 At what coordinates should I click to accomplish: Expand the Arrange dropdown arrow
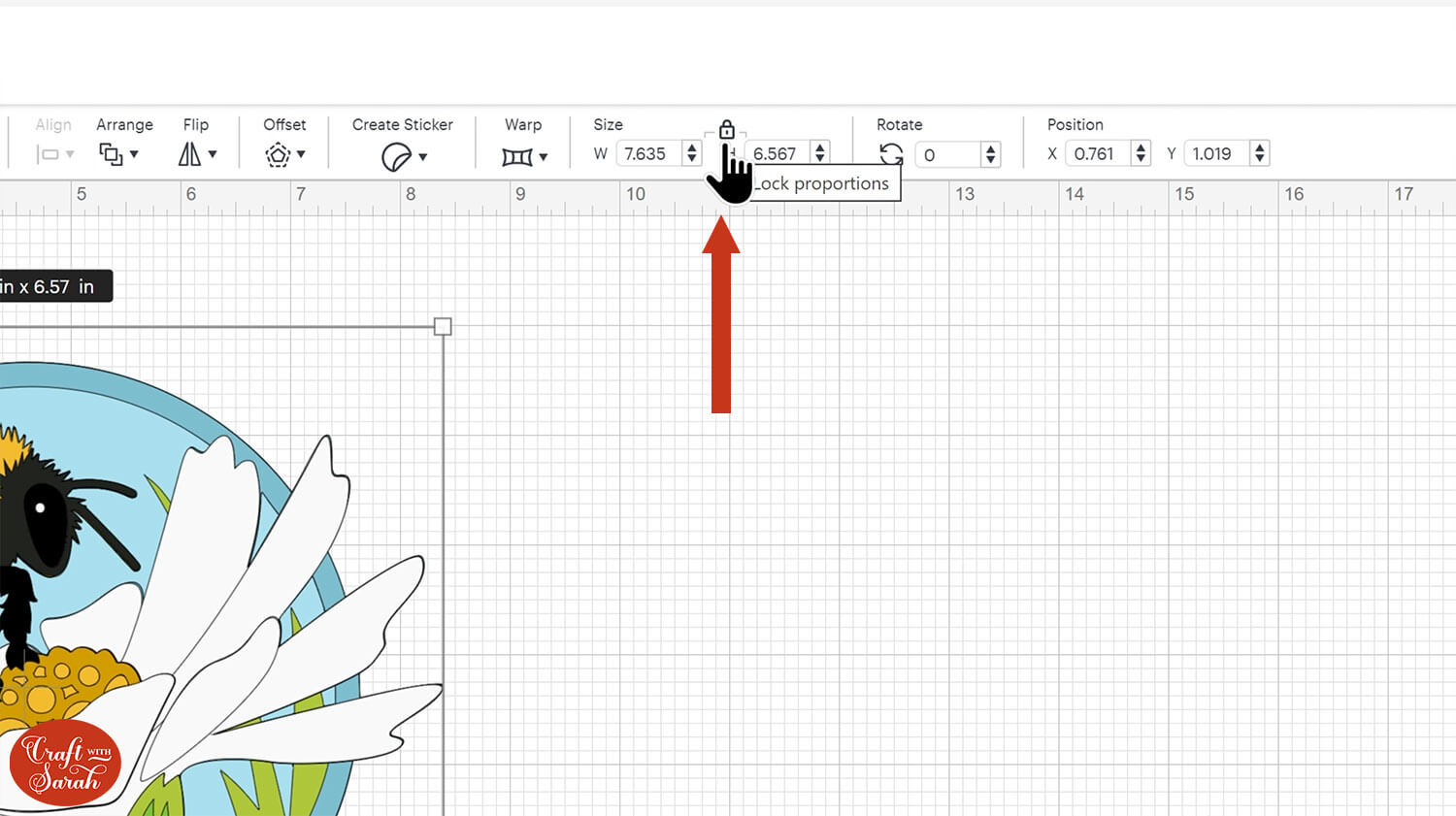pyautogui.click(x=134, y=154)
